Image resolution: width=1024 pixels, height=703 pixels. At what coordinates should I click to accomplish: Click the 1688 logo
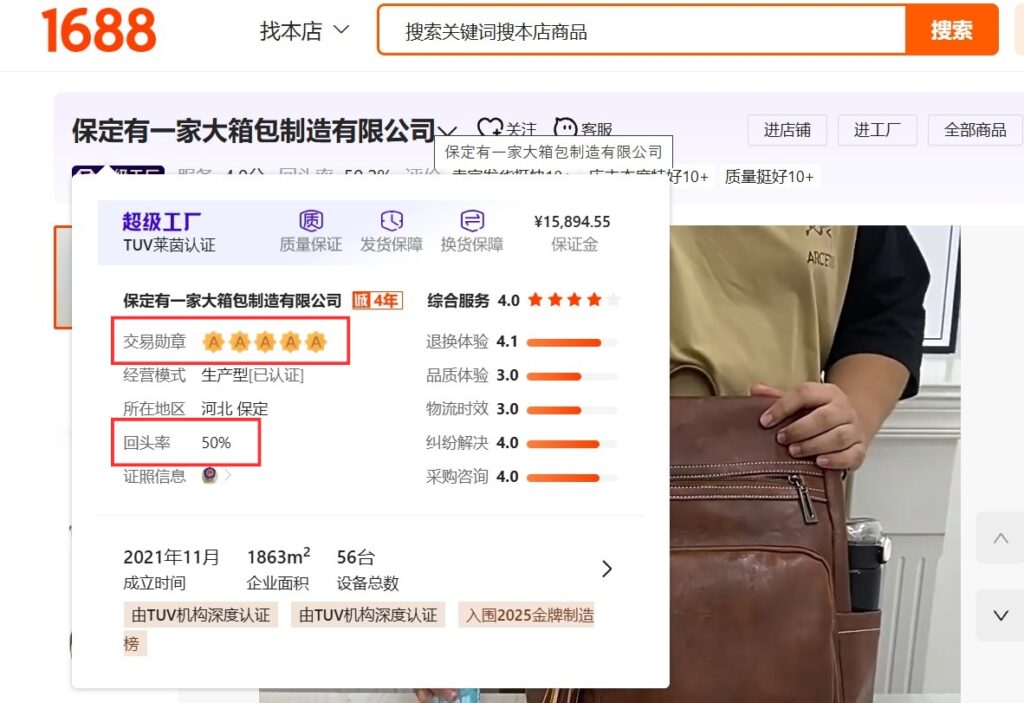(x=99, y=30)
